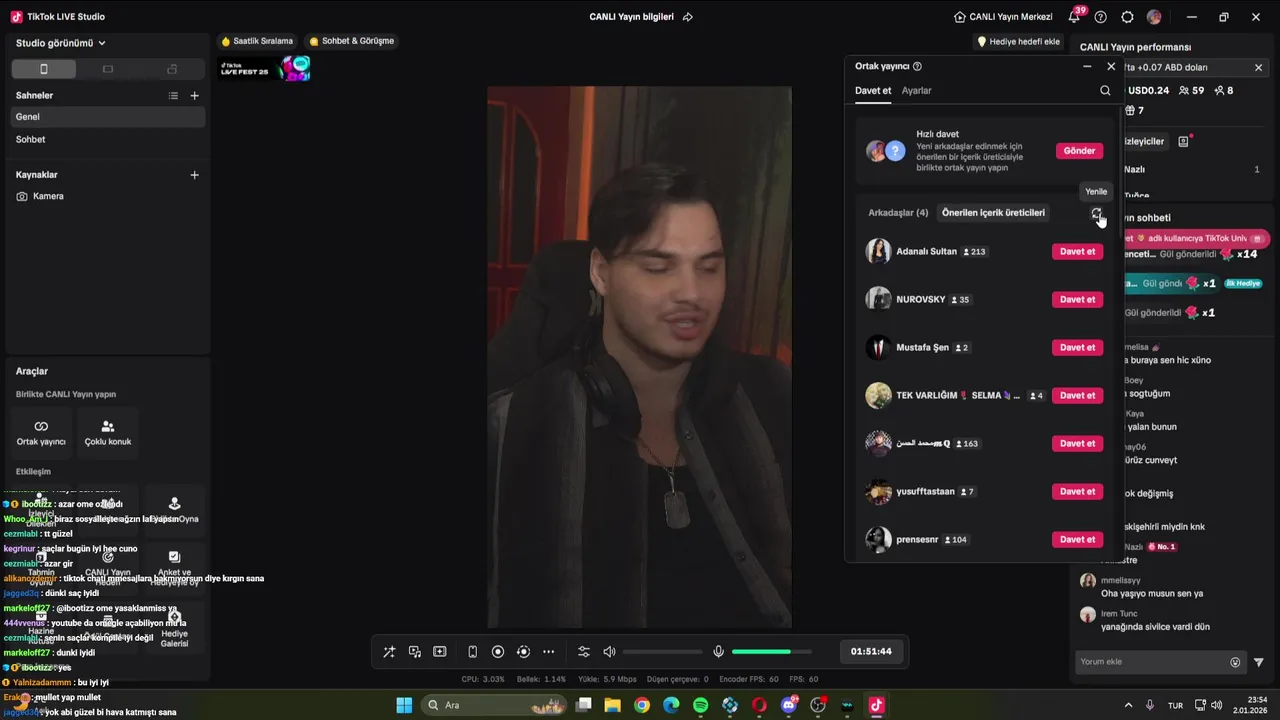
Task: Dismiss the +0.07 ABD doları notice
Action: [x=1258, y=68]
